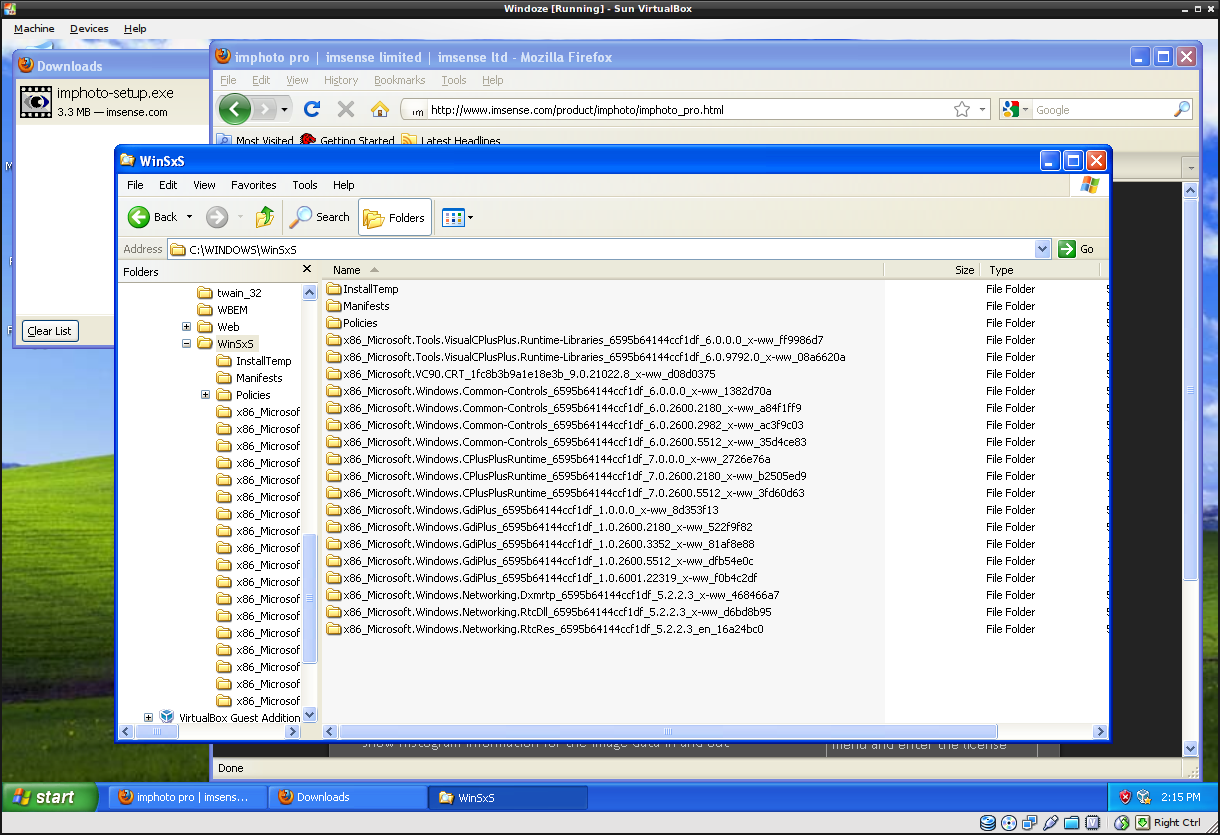The height and width of the screenshot is (835, 1220).
Task: Open the Google search engine dropdown in Firefox
Action: click(x=1015, y=110)
